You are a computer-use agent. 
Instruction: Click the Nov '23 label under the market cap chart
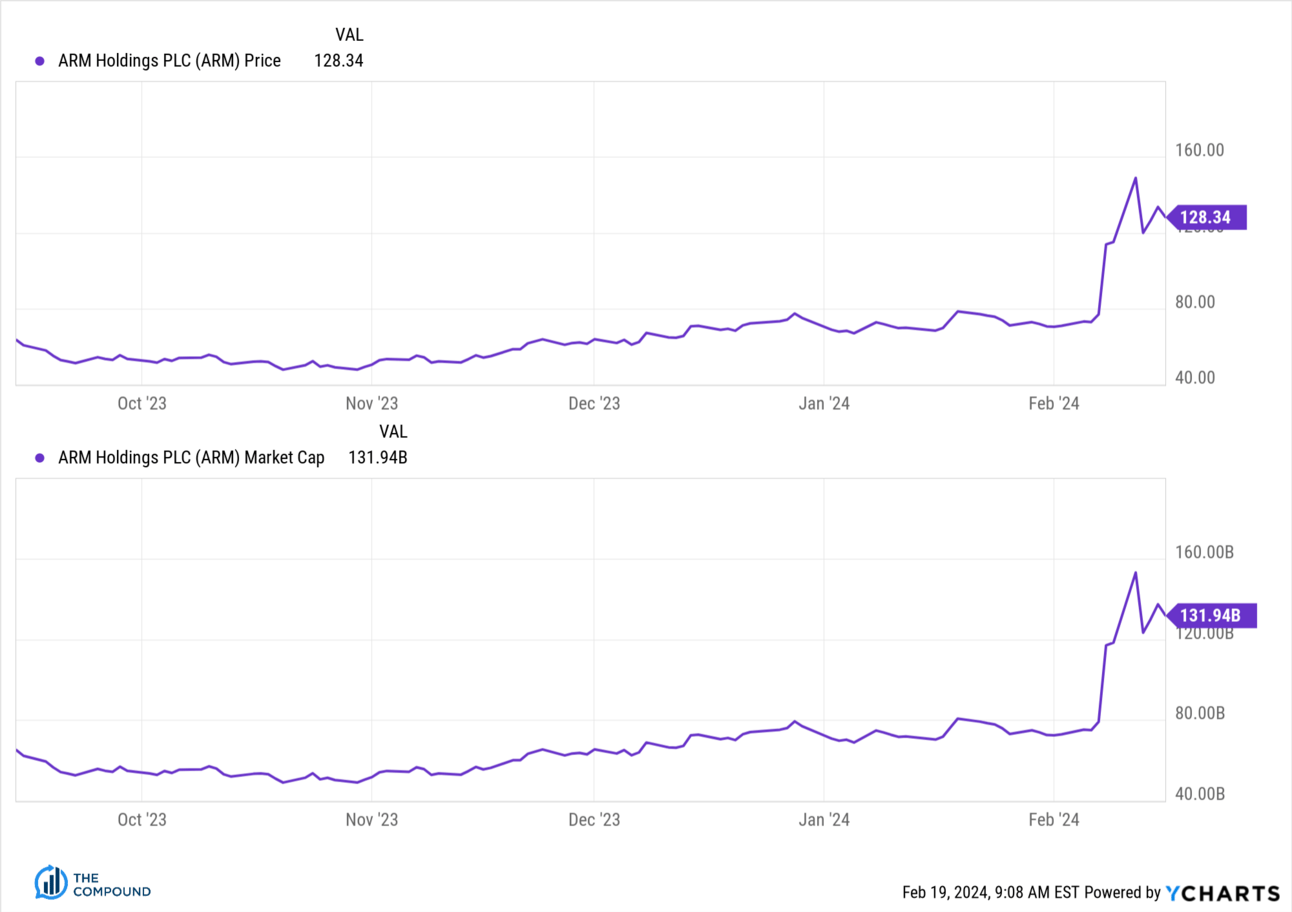pos(372,820)
